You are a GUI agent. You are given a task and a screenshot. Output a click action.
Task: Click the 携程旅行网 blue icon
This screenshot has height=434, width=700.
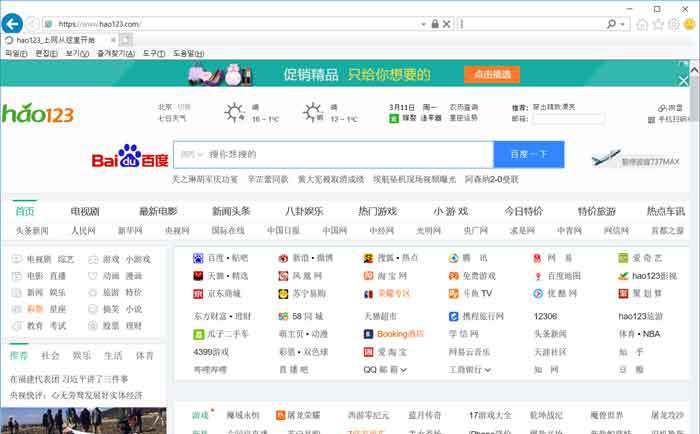(x=454, y=316)
